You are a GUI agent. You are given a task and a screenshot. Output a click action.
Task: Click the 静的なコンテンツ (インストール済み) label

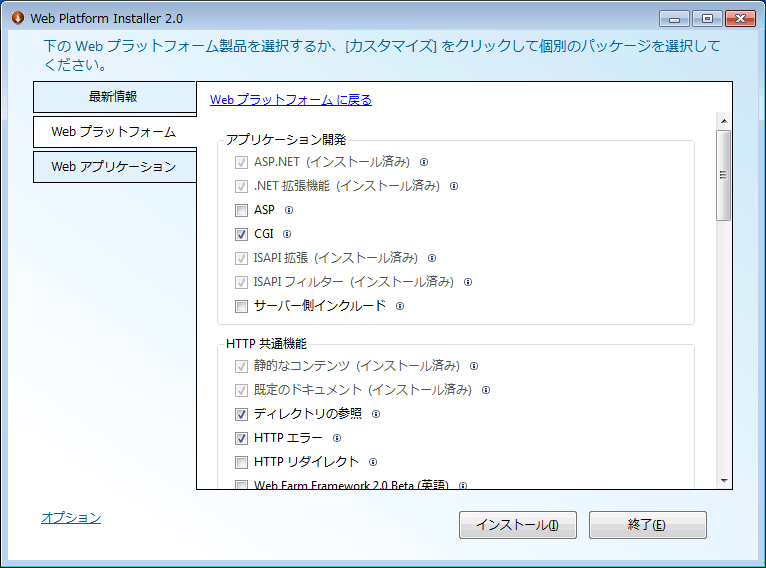click(357, 366)
